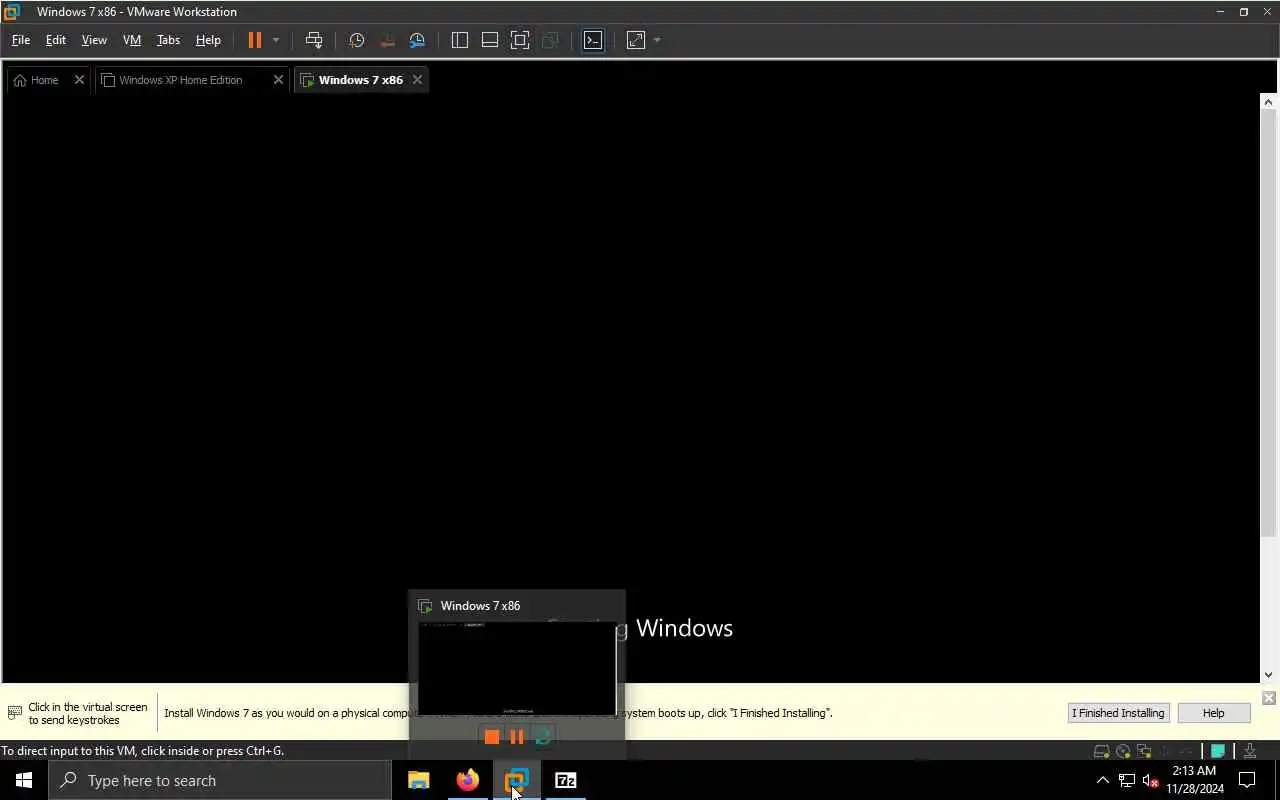Viewport: 1280px width, 800px height.
Task: Close the Windows XP Home Edition tab
Action: pos(278,80)
